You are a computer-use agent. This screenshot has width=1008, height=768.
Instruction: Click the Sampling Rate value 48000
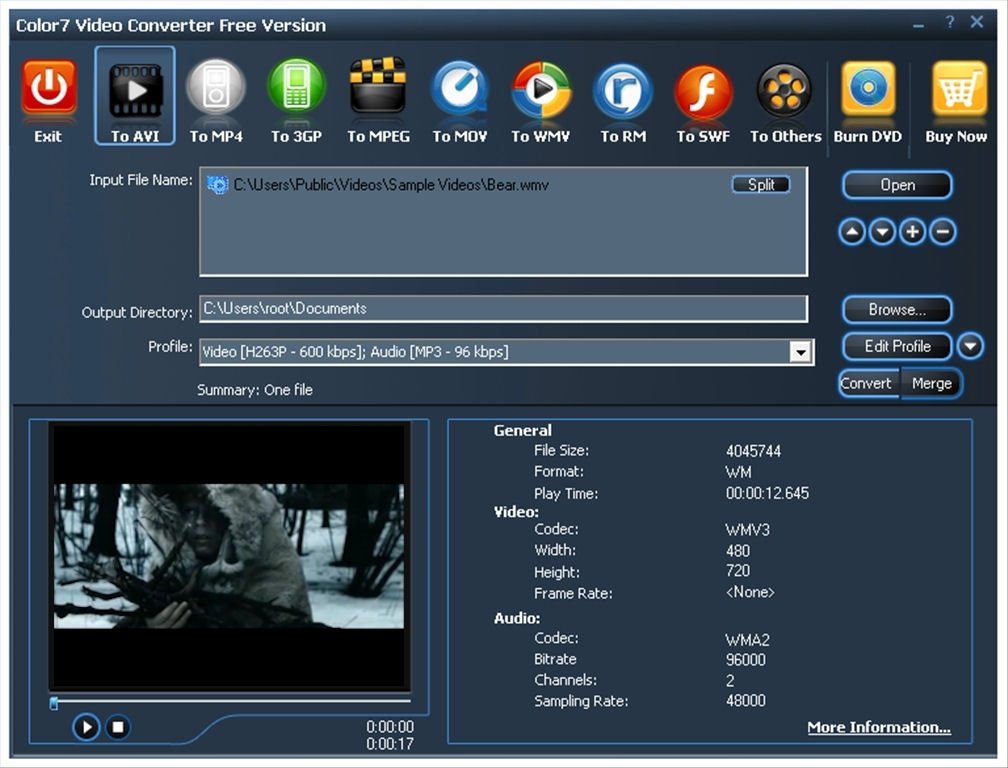745,701
